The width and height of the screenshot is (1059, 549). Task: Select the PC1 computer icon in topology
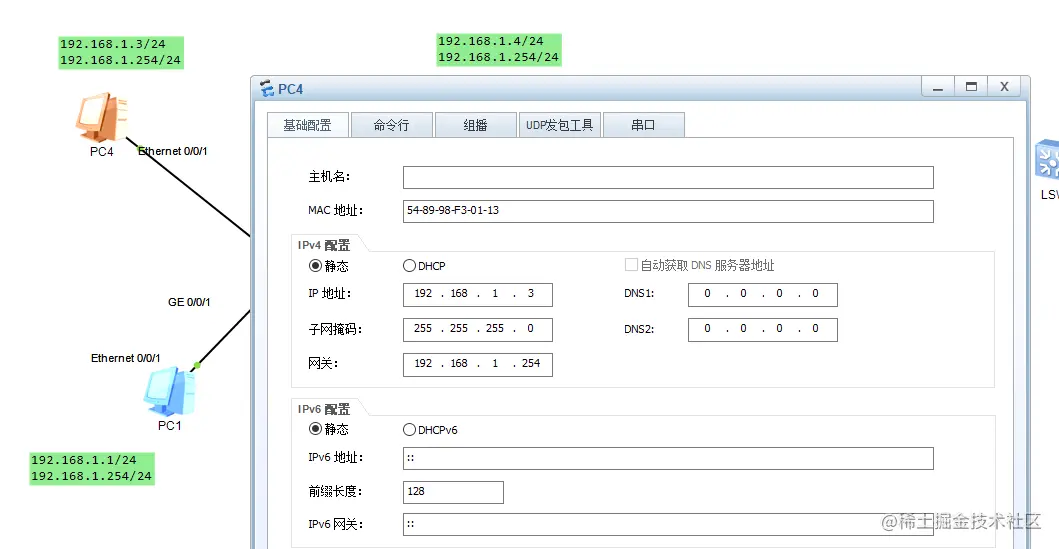coord(170,391)
